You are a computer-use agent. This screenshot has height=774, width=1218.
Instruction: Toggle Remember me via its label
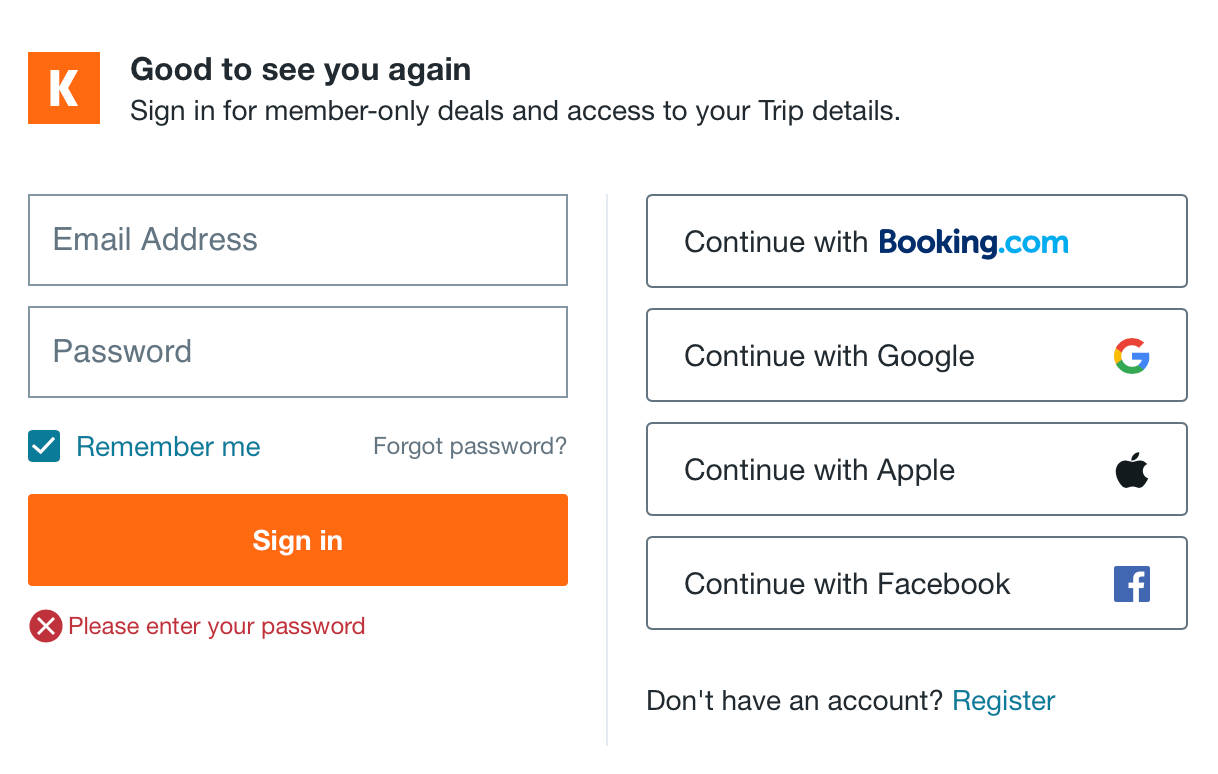click(168, 446)
